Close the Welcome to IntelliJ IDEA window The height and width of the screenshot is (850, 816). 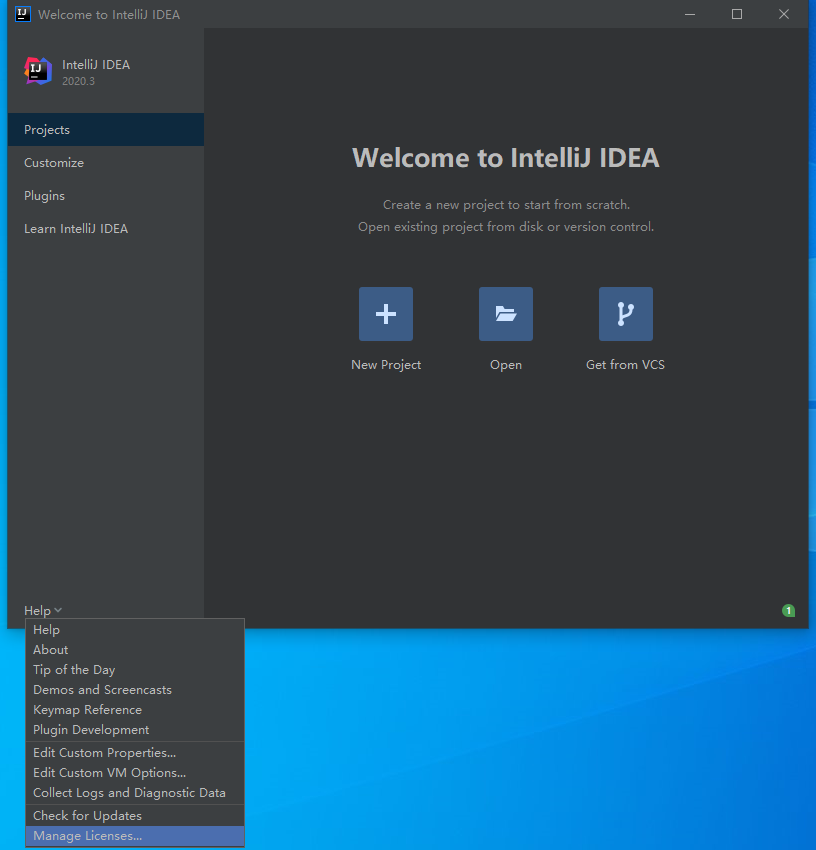(x=783, y=14)
